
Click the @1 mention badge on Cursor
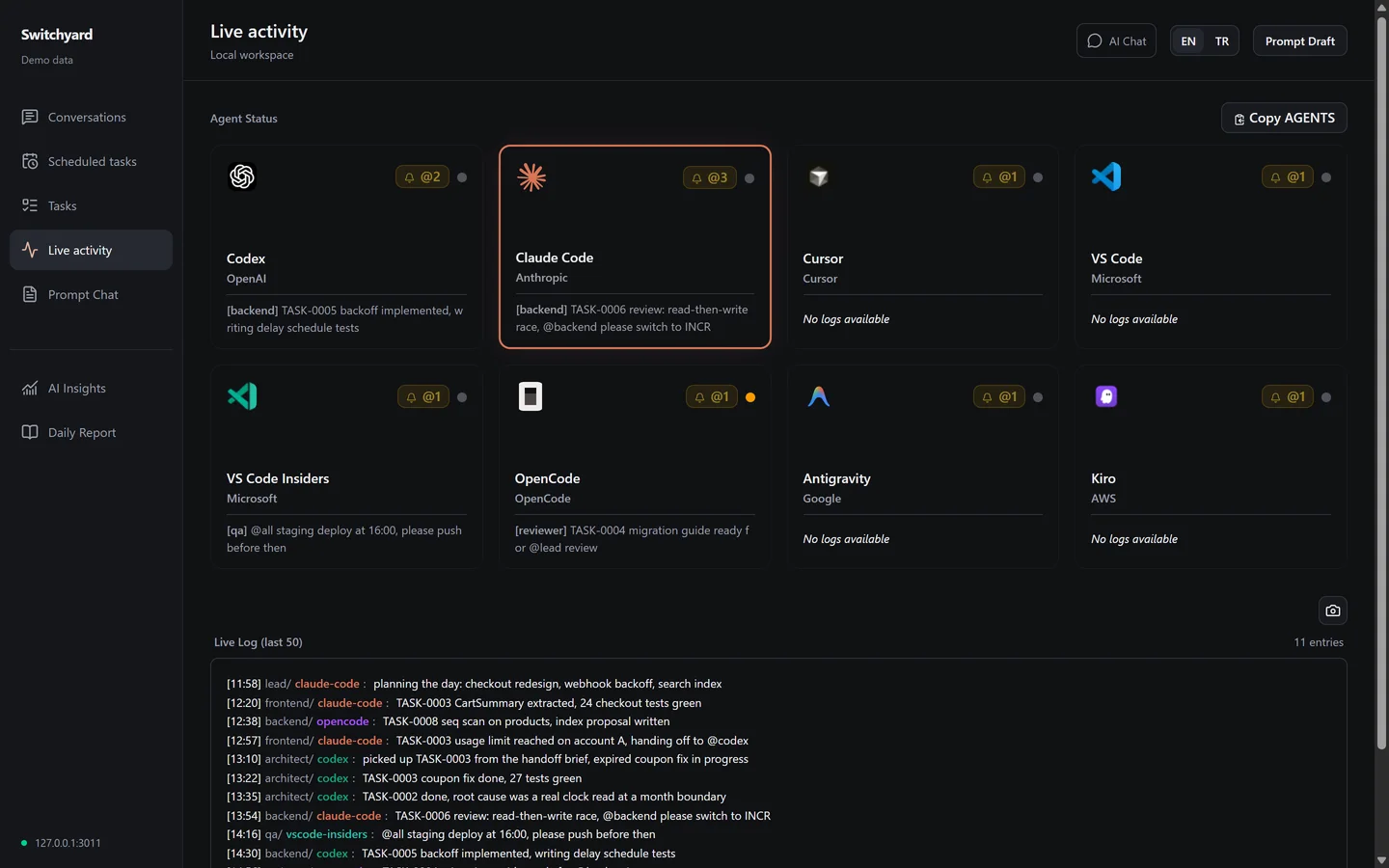click(999, 177)
